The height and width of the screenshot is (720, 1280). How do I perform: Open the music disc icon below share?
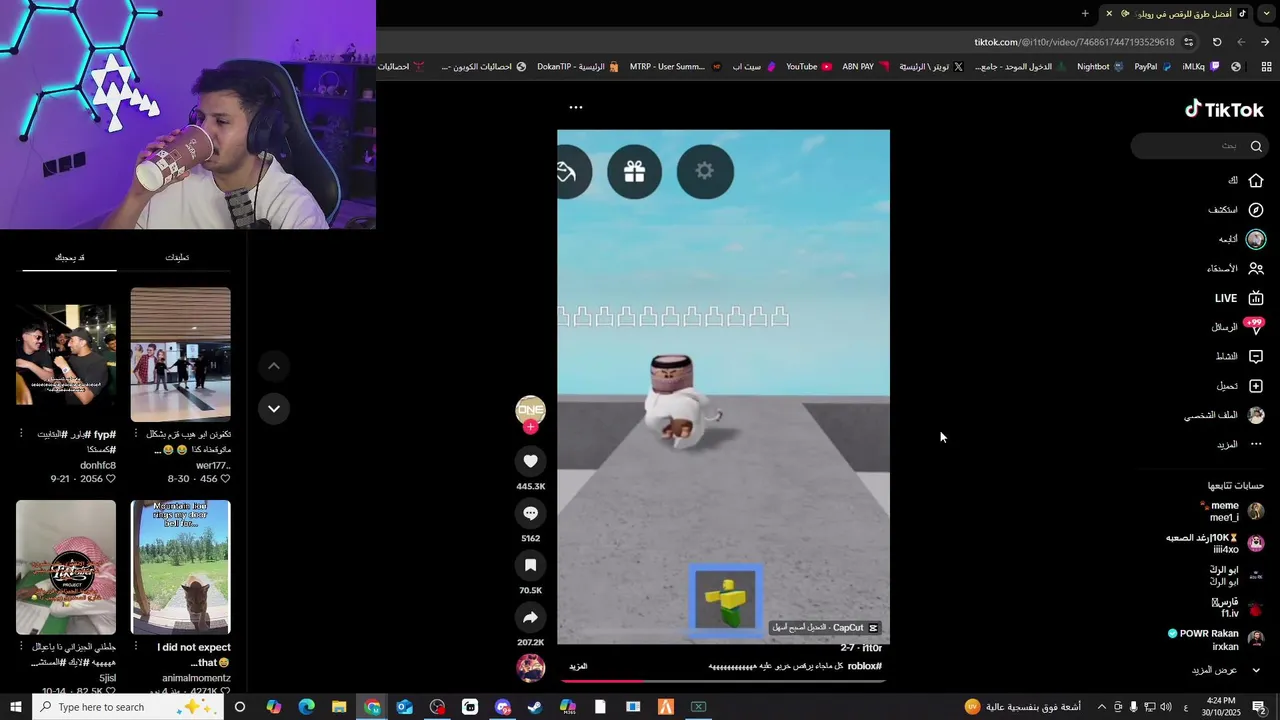pyautogui.click(x=531, y=668)
